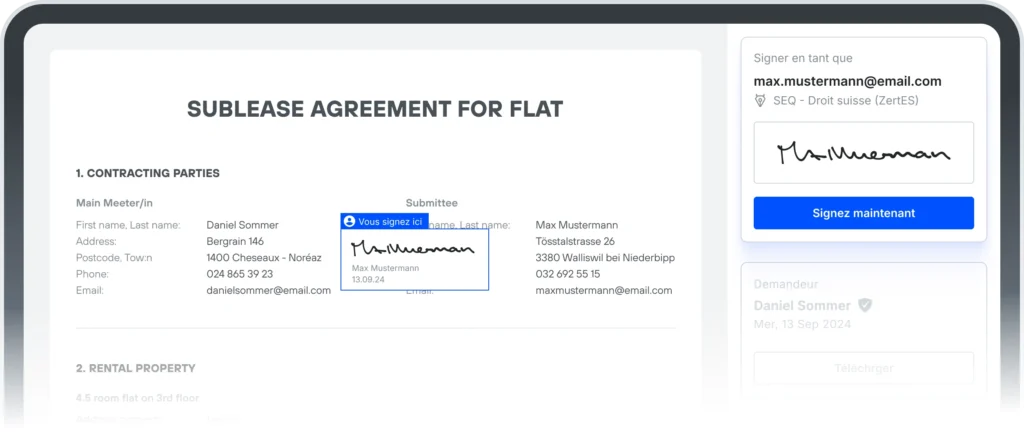Click the handwritten signature inside the document field
Screen dimensions: 1024x435
pyautogui.click(x=412, y=248)
